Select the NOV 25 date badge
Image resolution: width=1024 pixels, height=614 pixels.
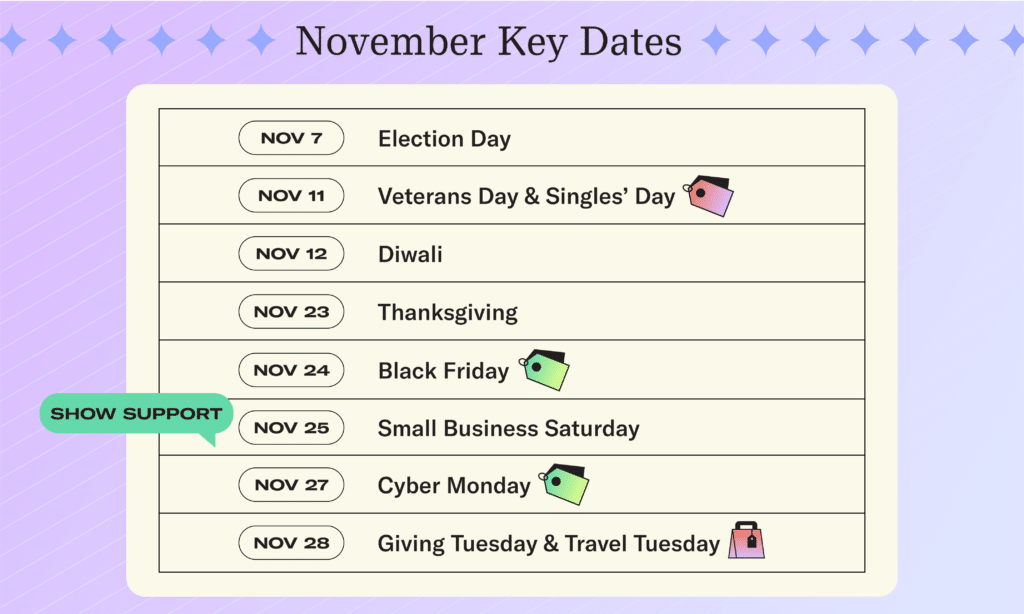coord(291,428)
